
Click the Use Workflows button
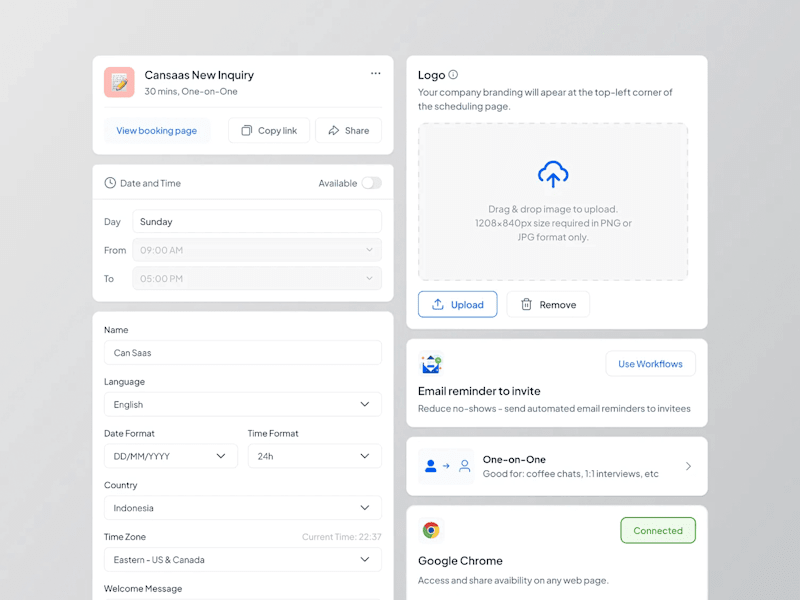(650, 364)
